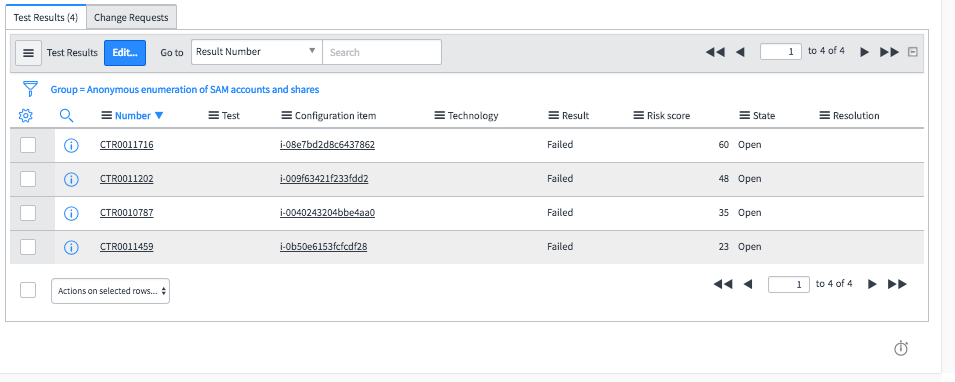Click the blue Edit... button

(x=125, y=53)
